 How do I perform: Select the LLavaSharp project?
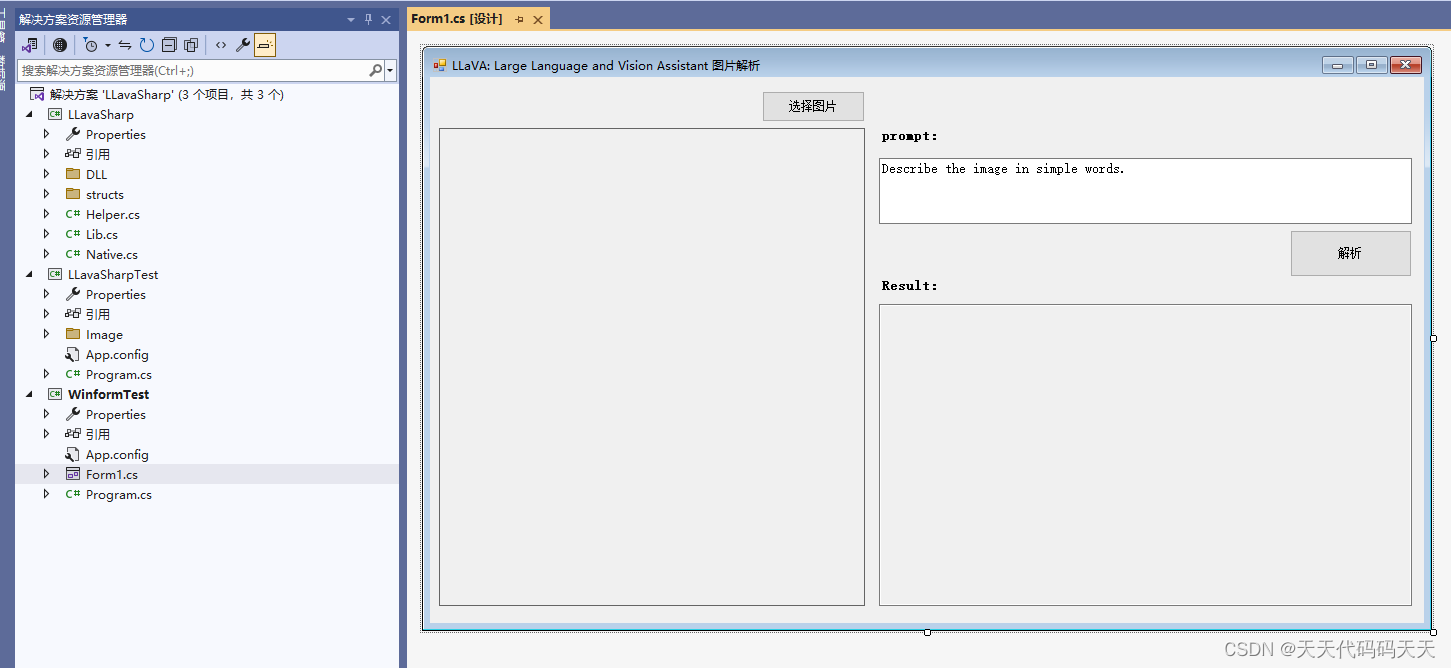(x=100, y=114)
